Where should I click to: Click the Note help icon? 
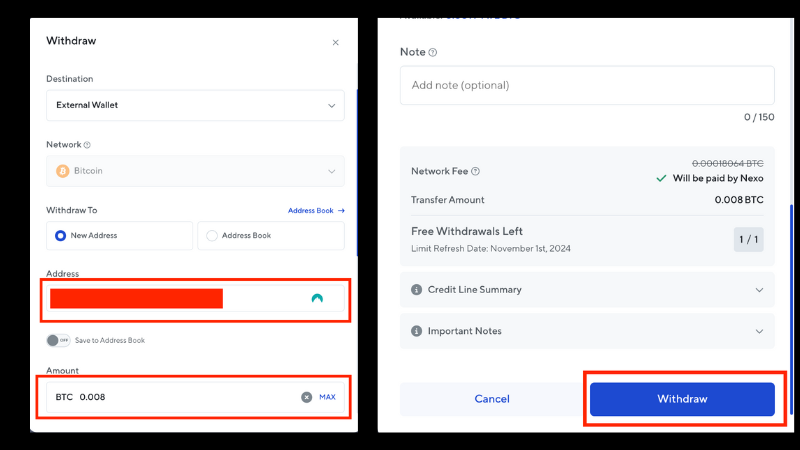click(433, 53)
